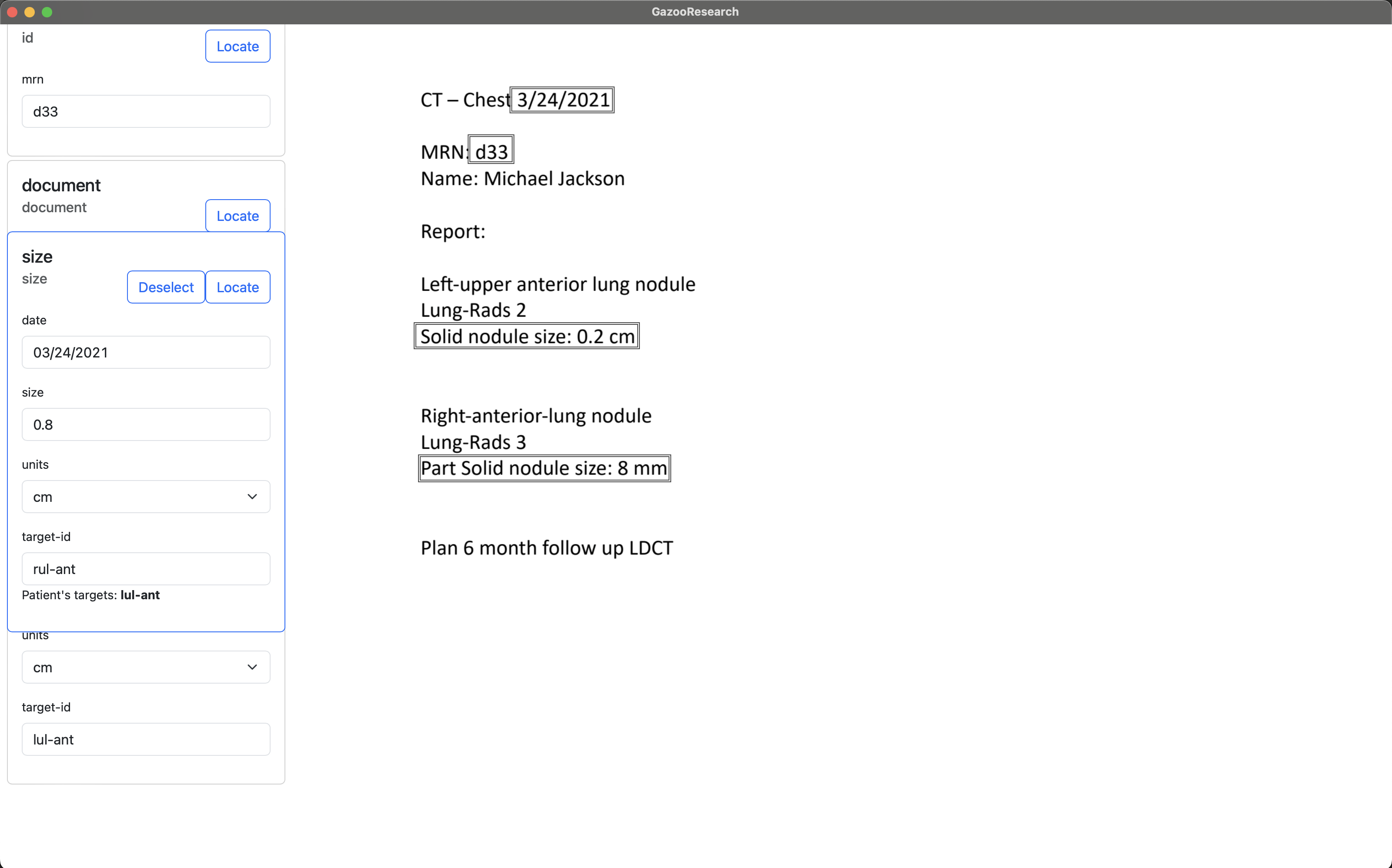Click boxed date 3/24/2021 in the report

click(562, 100)
